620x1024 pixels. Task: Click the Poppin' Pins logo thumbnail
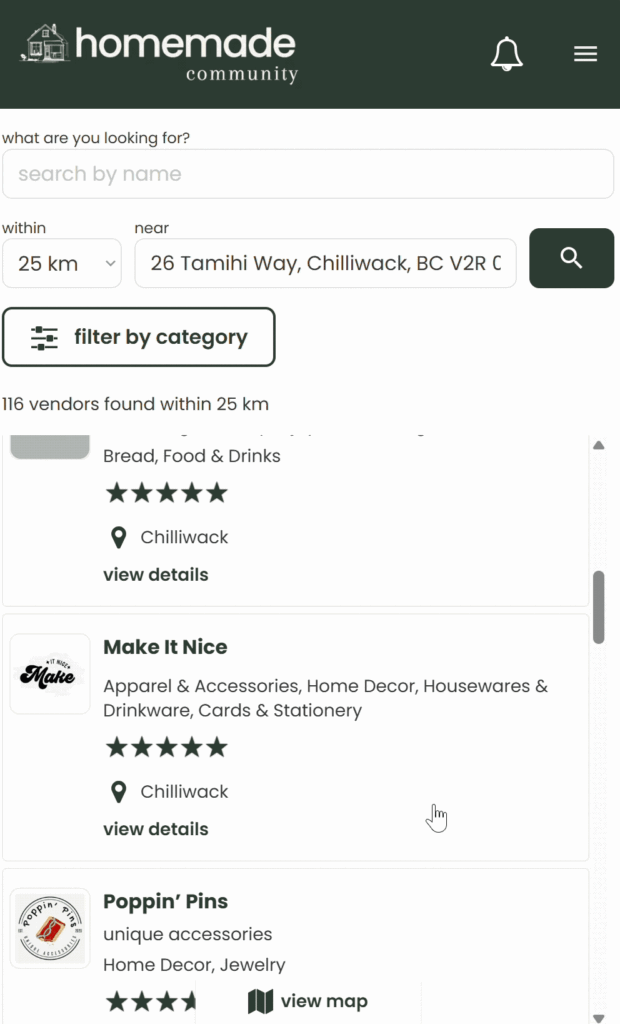point(50,928)
